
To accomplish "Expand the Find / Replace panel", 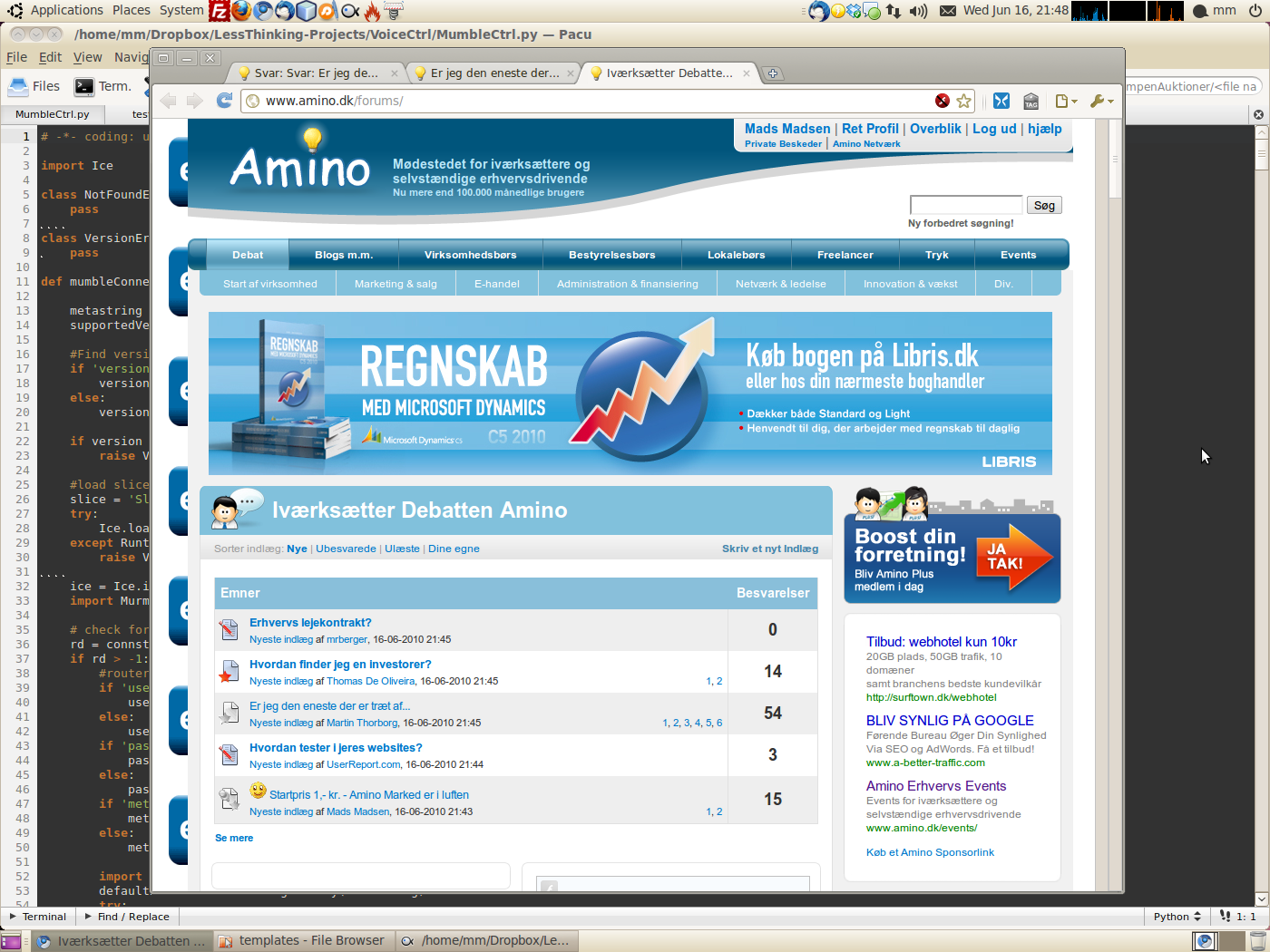I will click(x=127, y=917).
